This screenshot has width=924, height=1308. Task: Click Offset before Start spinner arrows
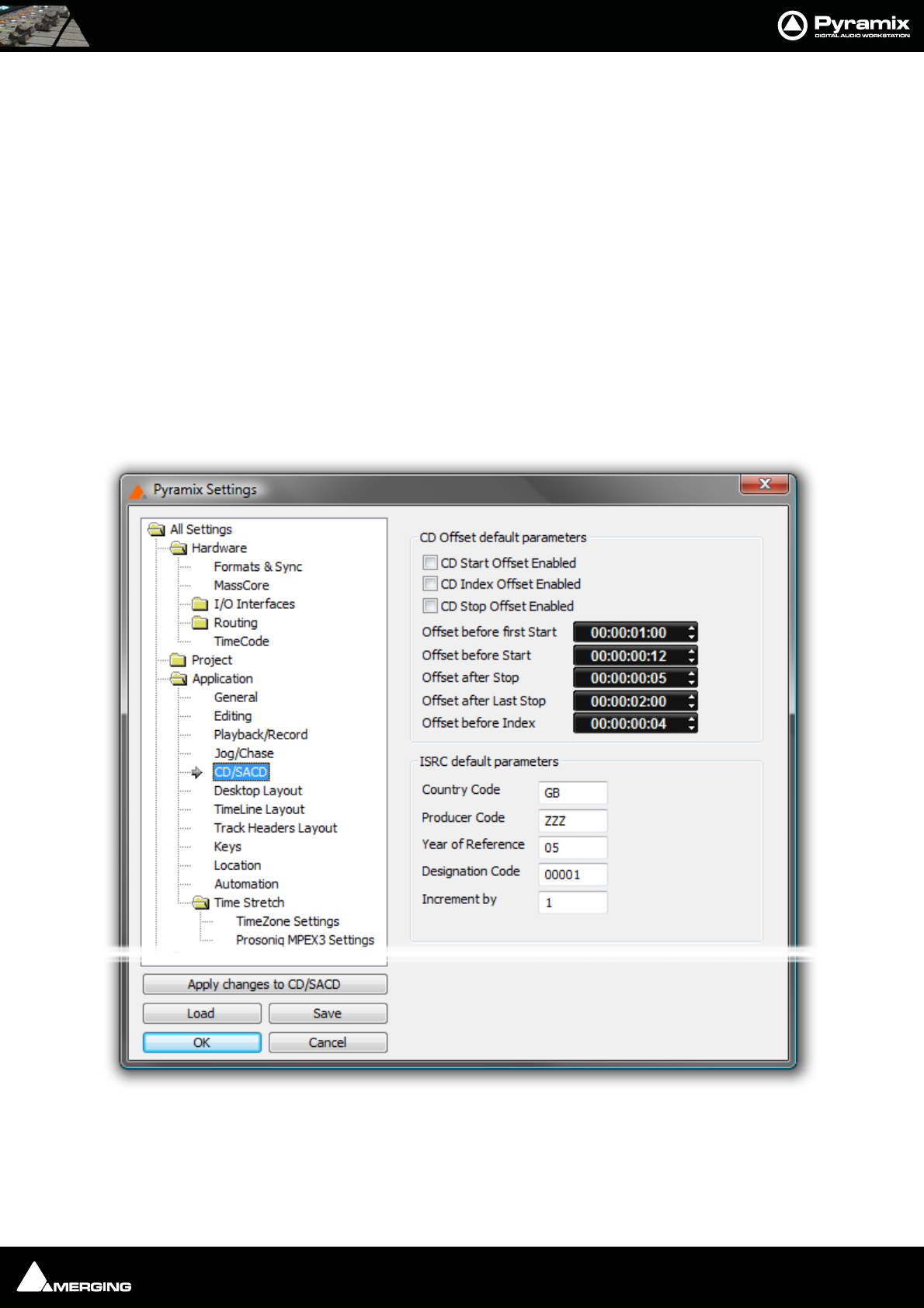(691, 656)
